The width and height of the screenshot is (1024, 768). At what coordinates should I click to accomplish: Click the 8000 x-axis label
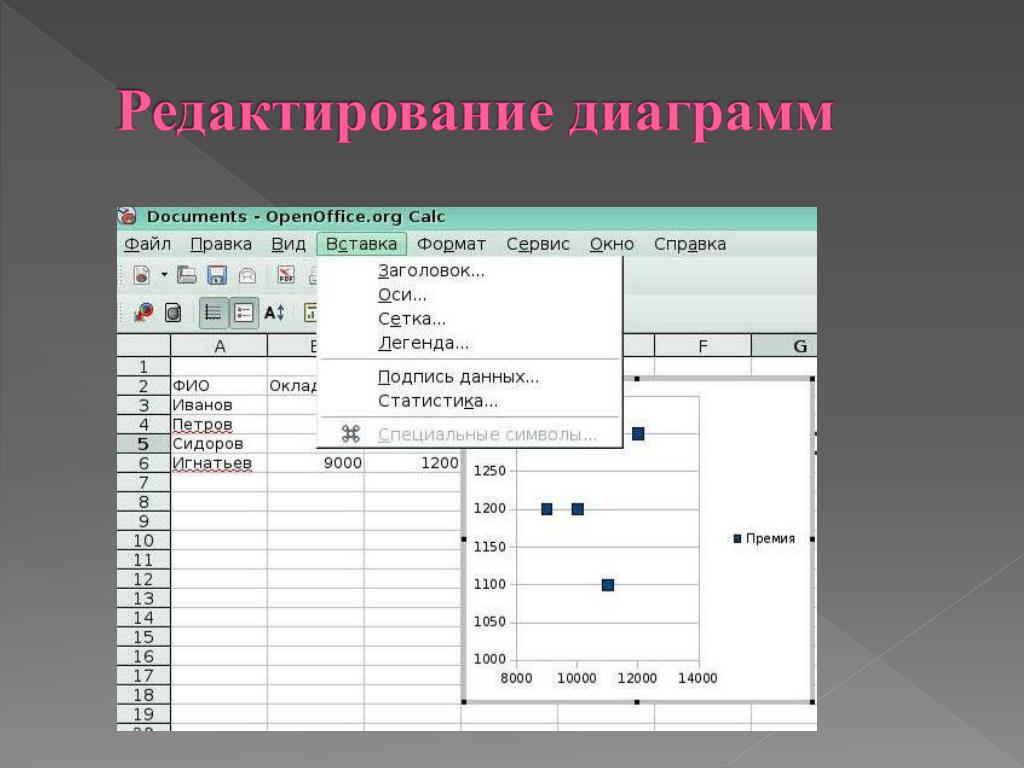(516, 679)
